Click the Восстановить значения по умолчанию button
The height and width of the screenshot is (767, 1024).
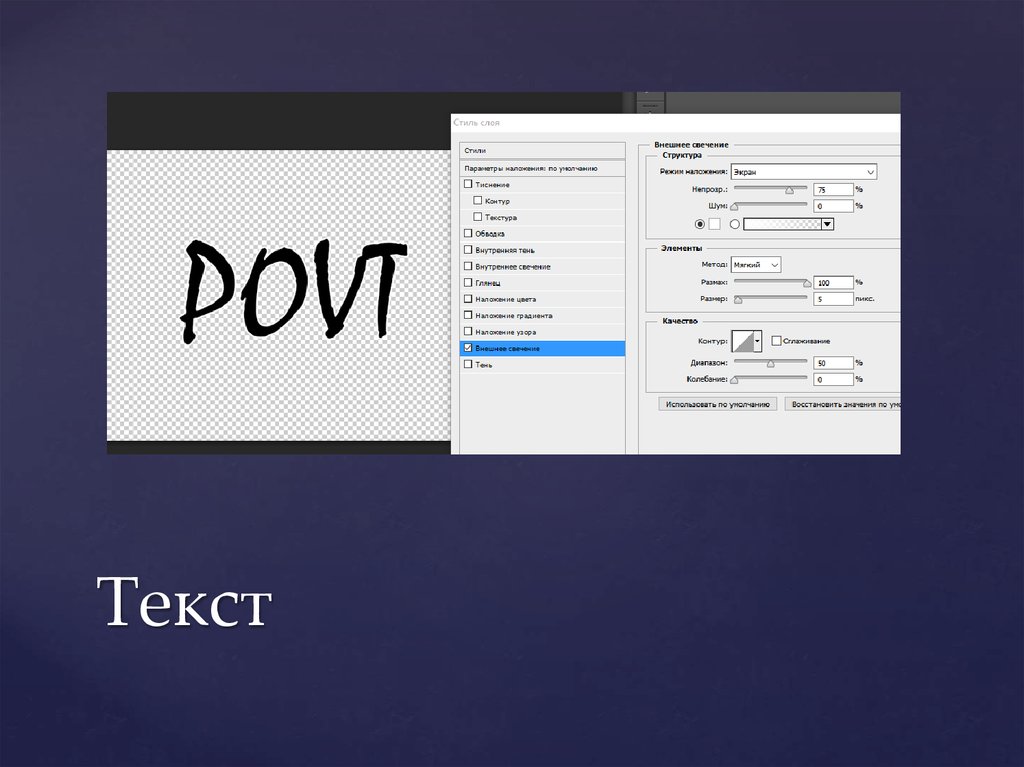(x=843, y=405)
